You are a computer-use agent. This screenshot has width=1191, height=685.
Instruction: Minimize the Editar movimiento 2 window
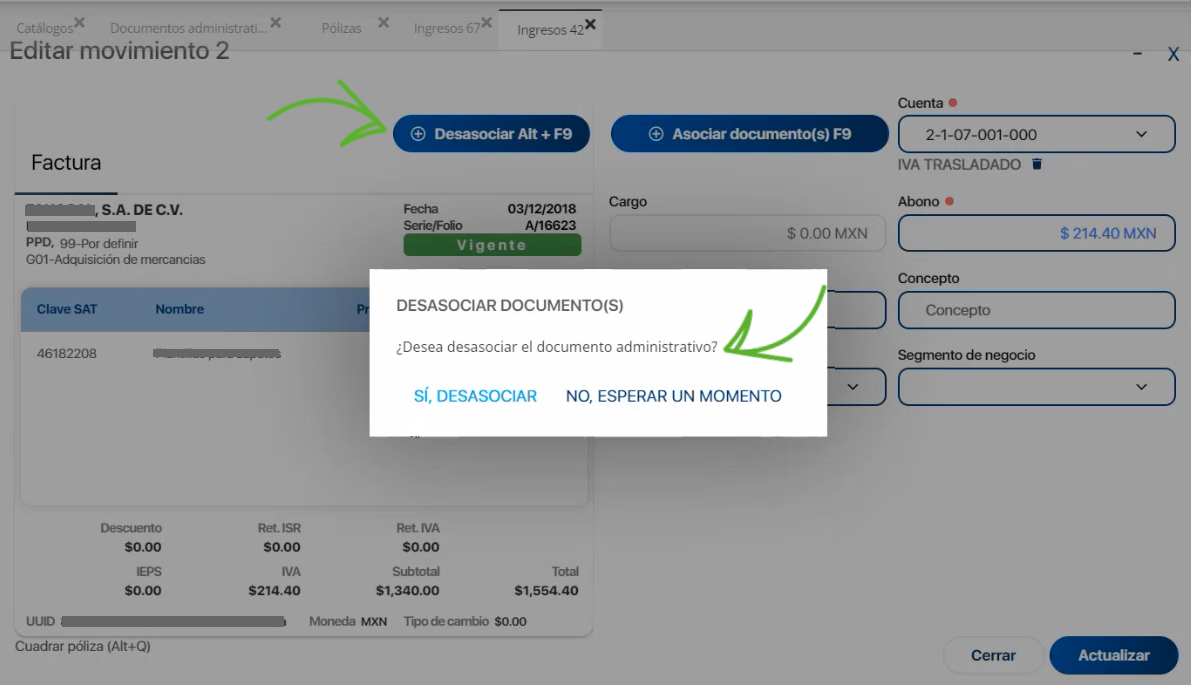[x=1138, y=54]
